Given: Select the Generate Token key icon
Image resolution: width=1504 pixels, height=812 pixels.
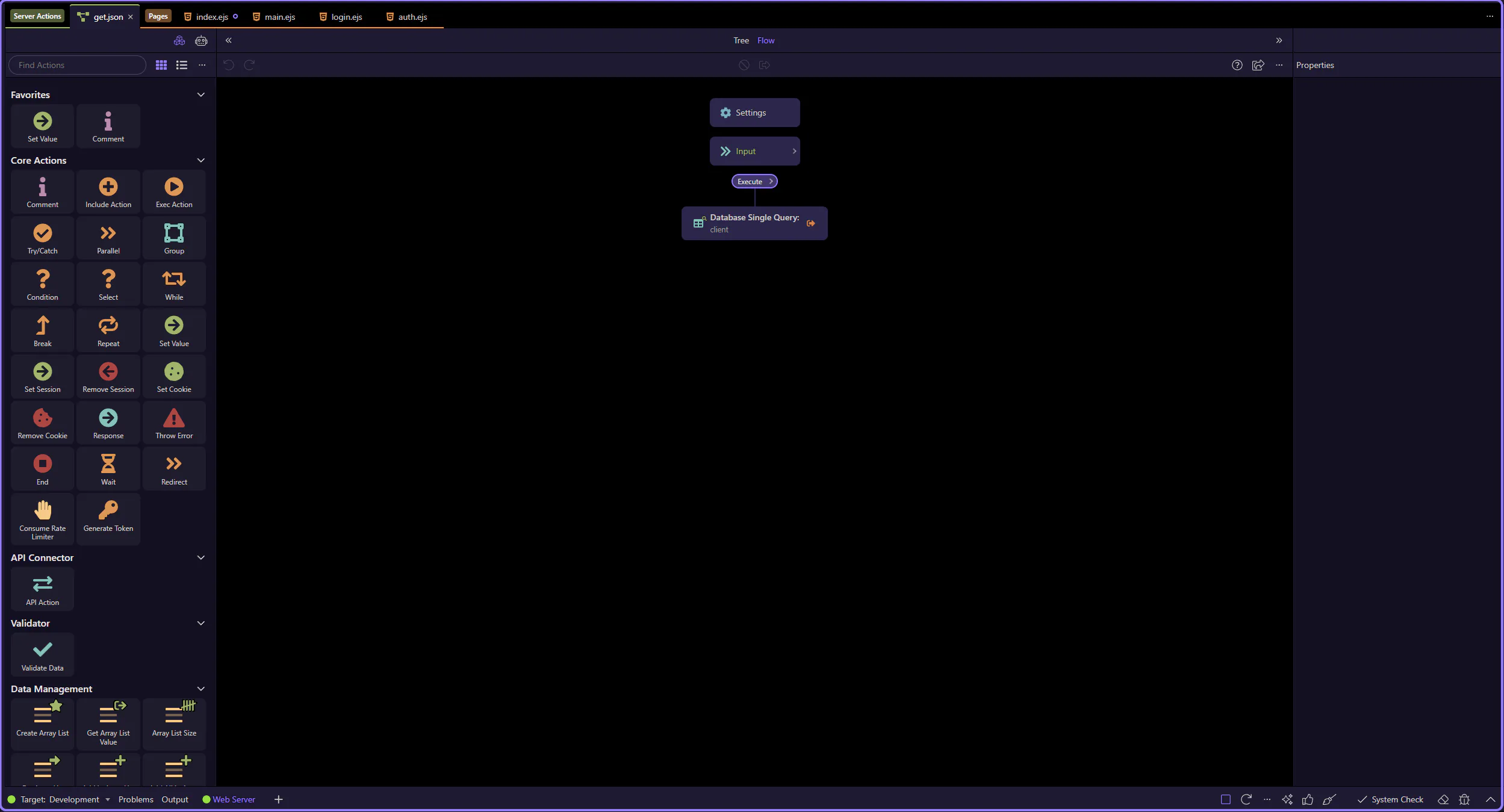Looking at the screenshot, I should tap(108, 510).
